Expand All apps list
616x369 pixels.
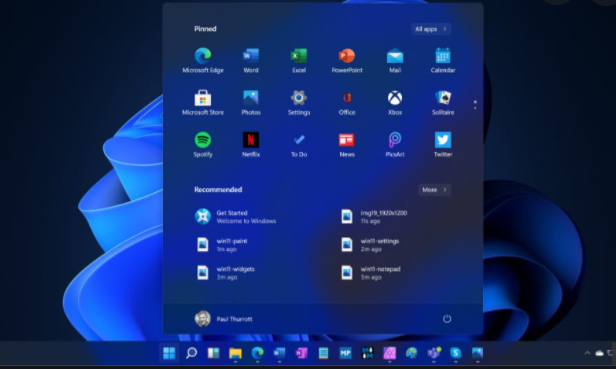point(431,29)
